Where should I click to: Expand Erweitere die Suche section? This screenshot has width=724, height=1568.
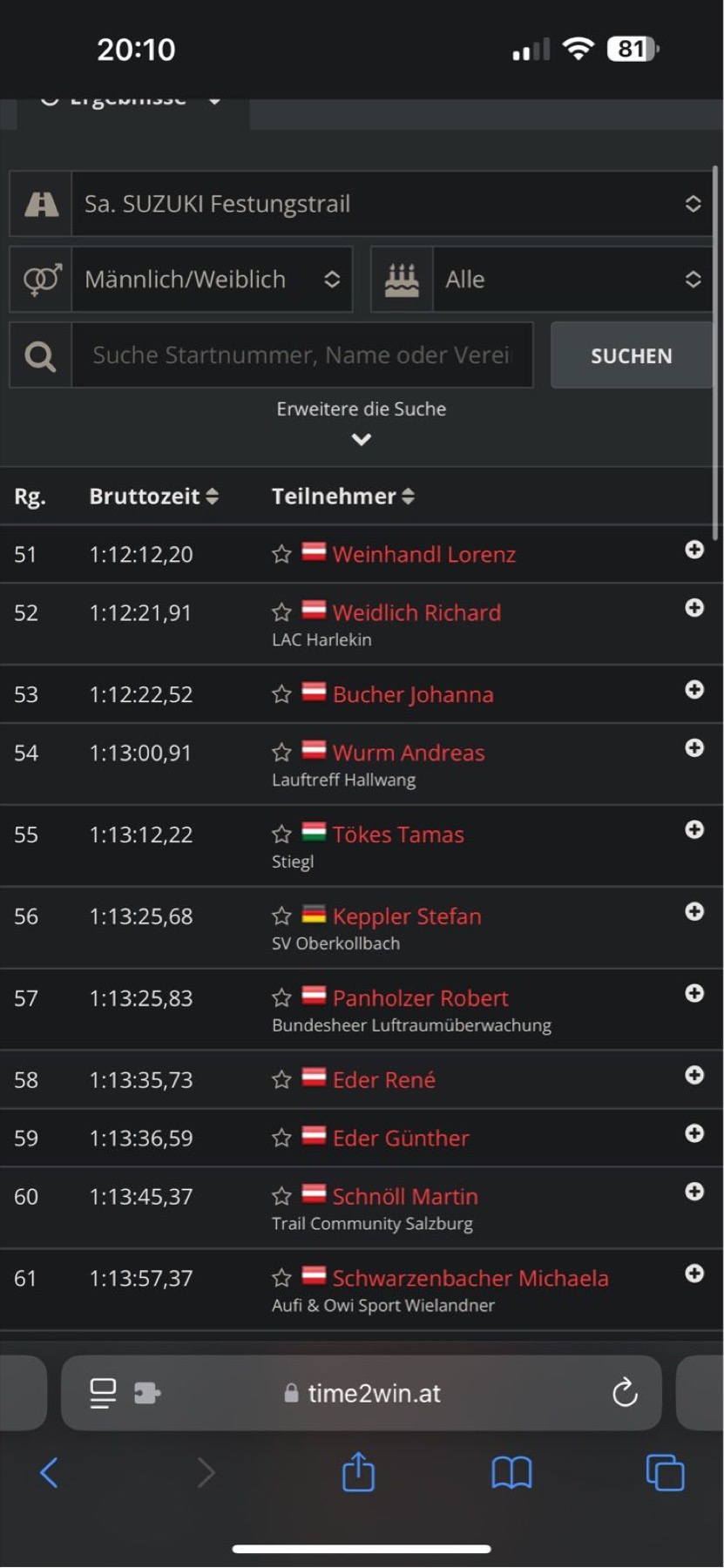[x=362, y=422]
